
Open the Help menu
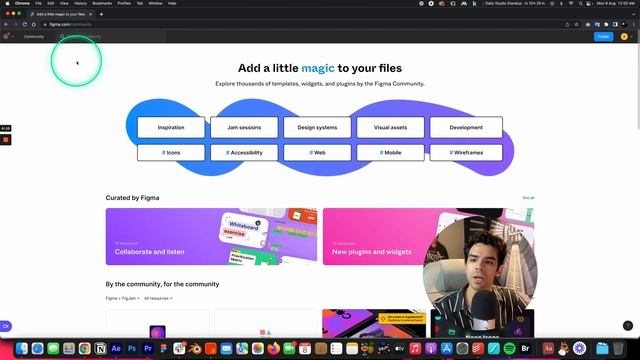click(172, 3)
